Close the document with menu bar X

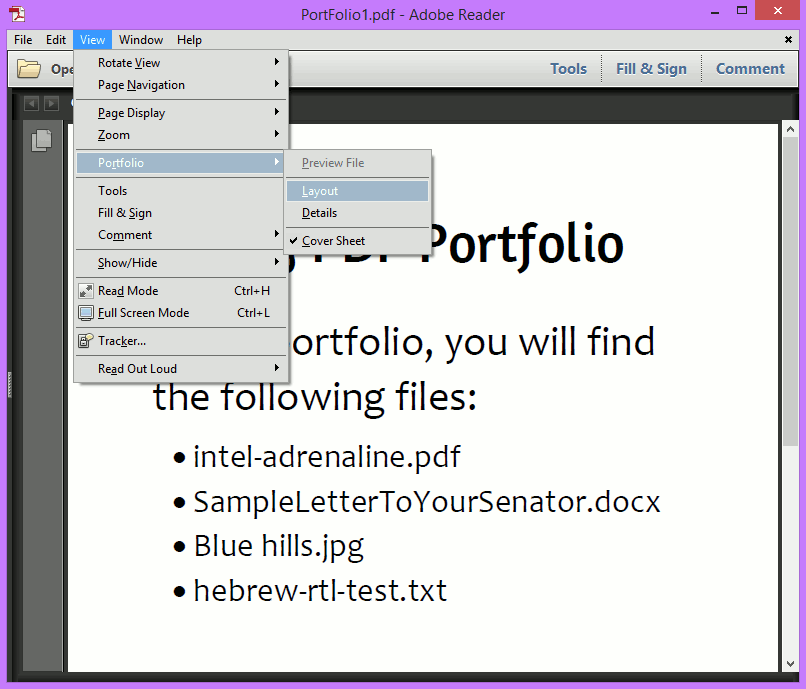tap(788, 40)
